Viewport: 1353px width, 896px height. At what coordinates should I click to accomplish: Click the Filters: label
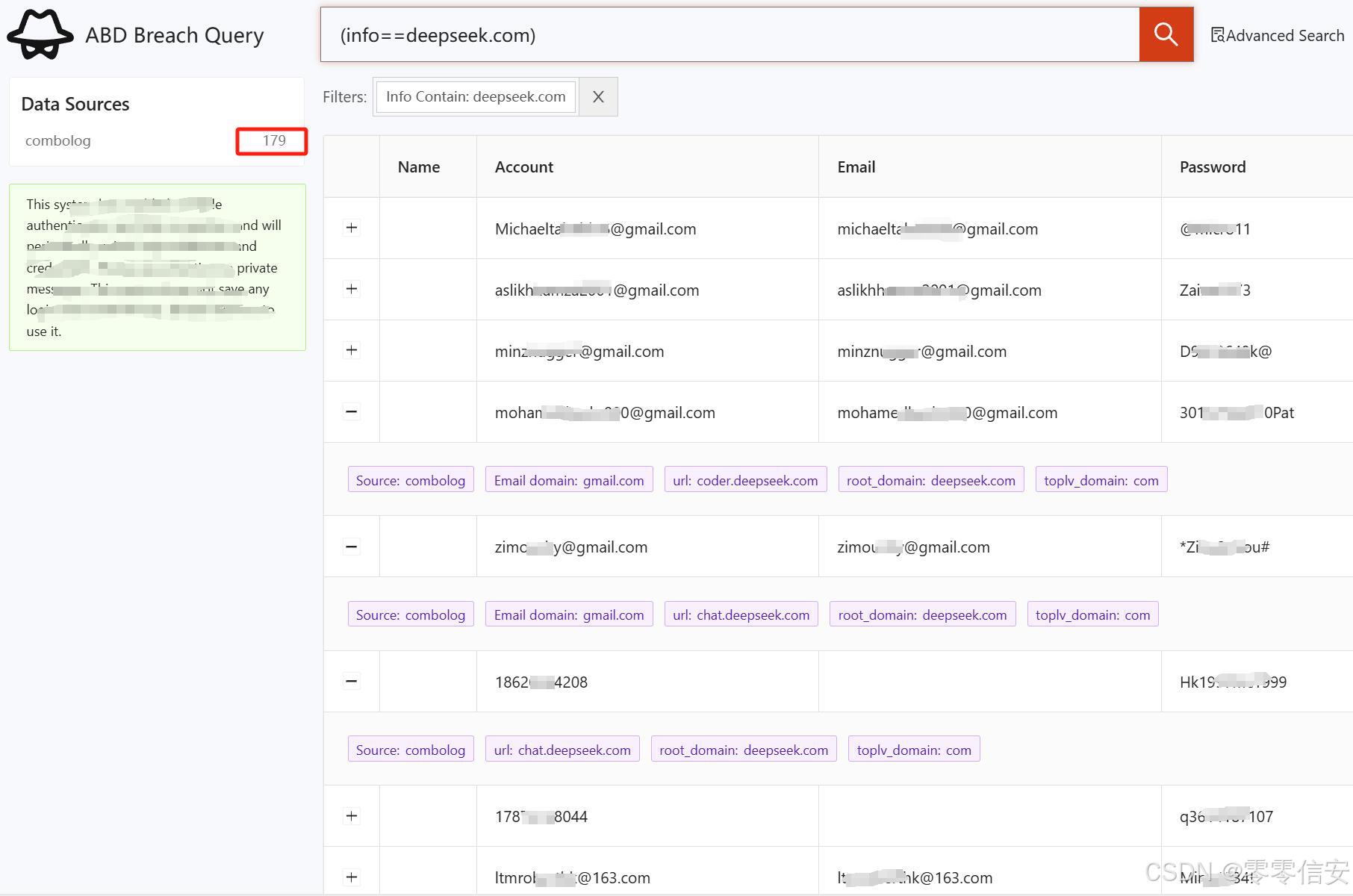pyautogui.click(x=344, y=96)
